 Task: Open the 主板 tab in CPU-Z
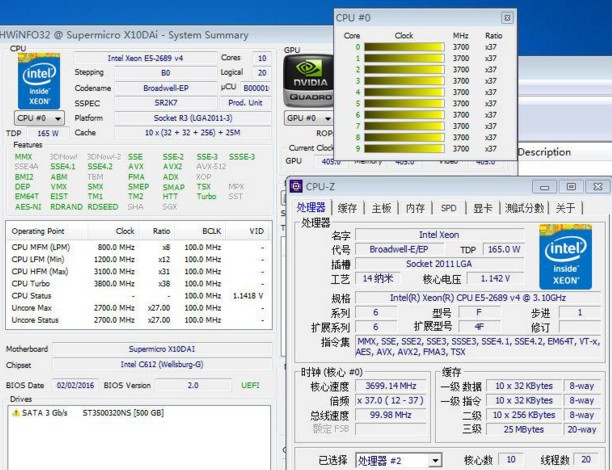[381, 208]
